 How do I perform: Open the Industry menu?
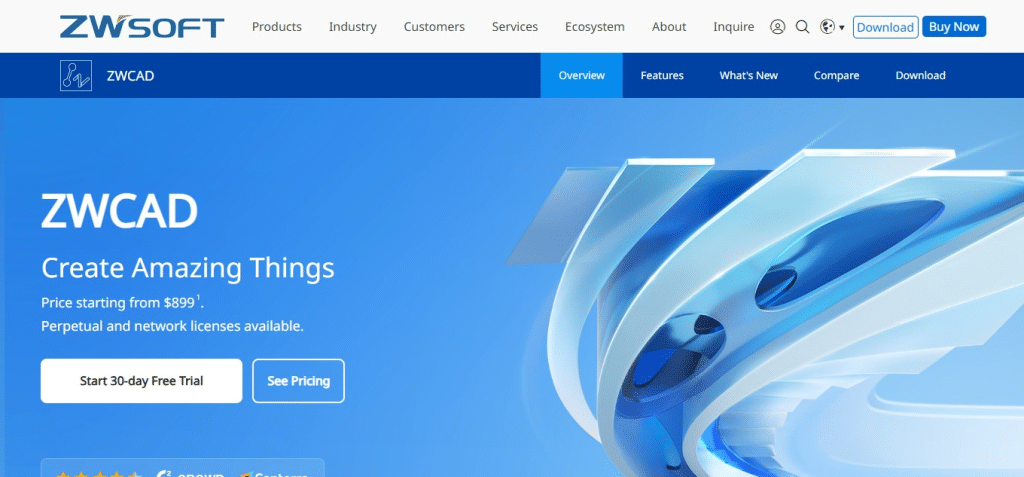(x=353, y=27)
